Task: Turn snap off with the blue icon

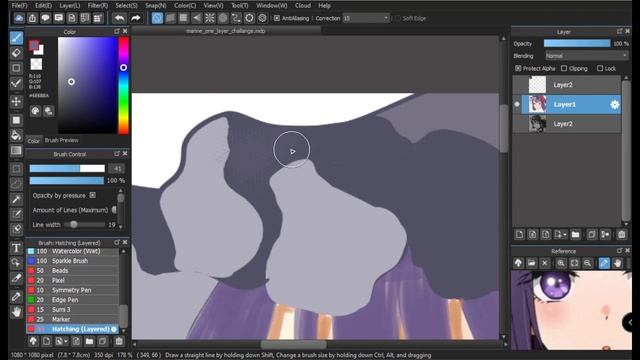Action: coord(157,18)
